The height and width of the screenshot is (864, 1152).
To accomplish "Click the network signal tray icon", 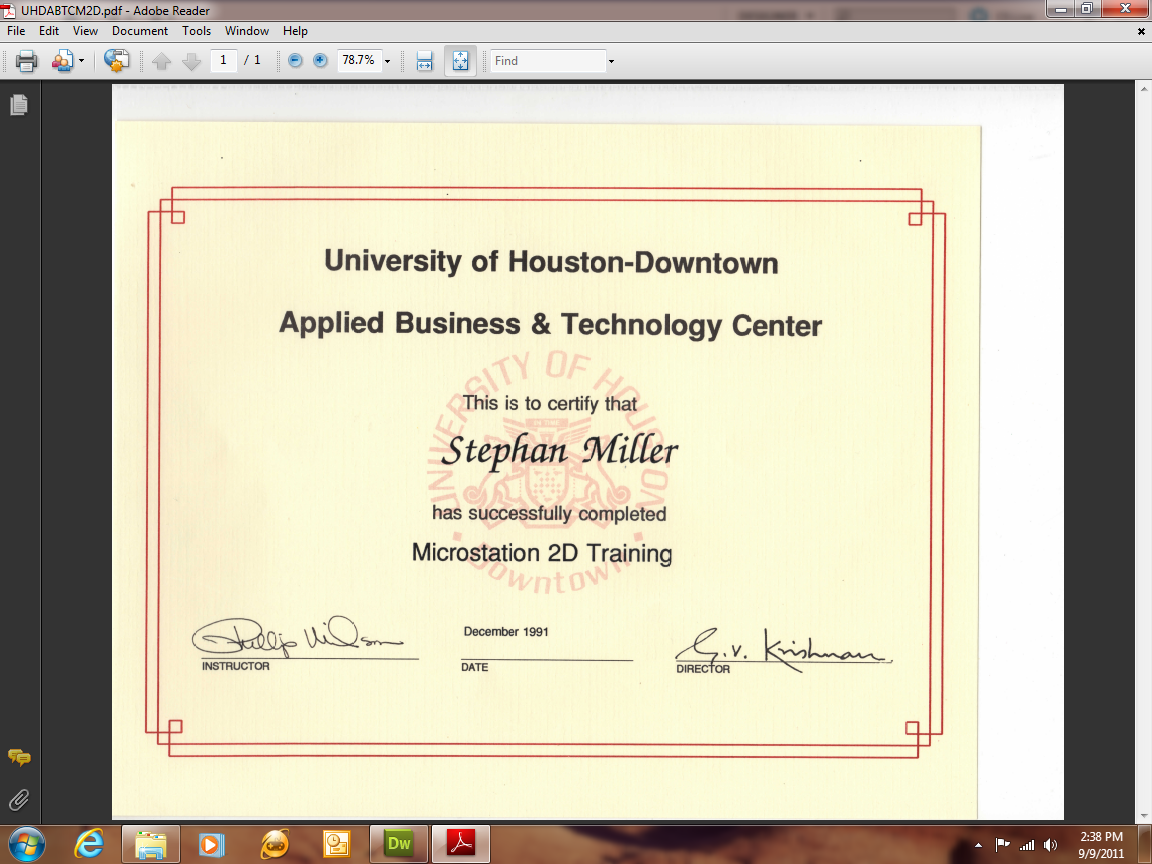I will click(1027, 845).
